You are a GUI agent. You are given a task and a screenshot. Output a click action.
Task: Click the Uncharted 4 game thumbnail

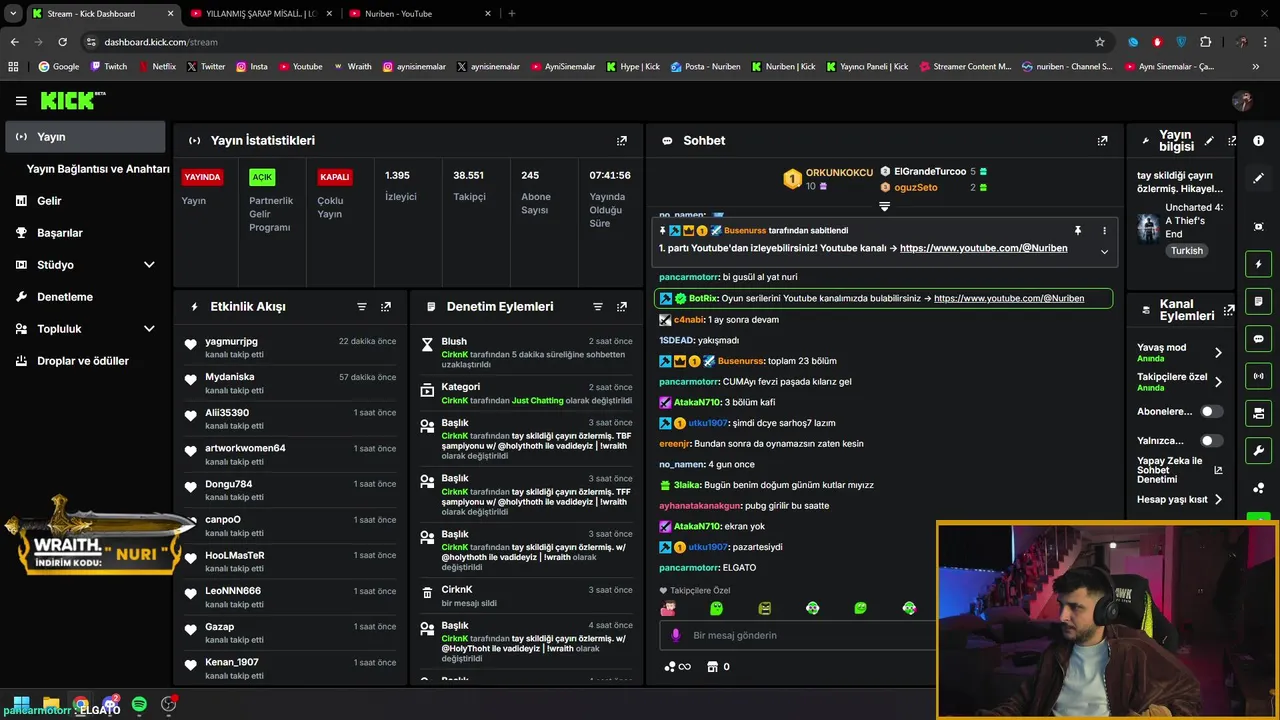pyautogui.click(x=1148, y=228)
